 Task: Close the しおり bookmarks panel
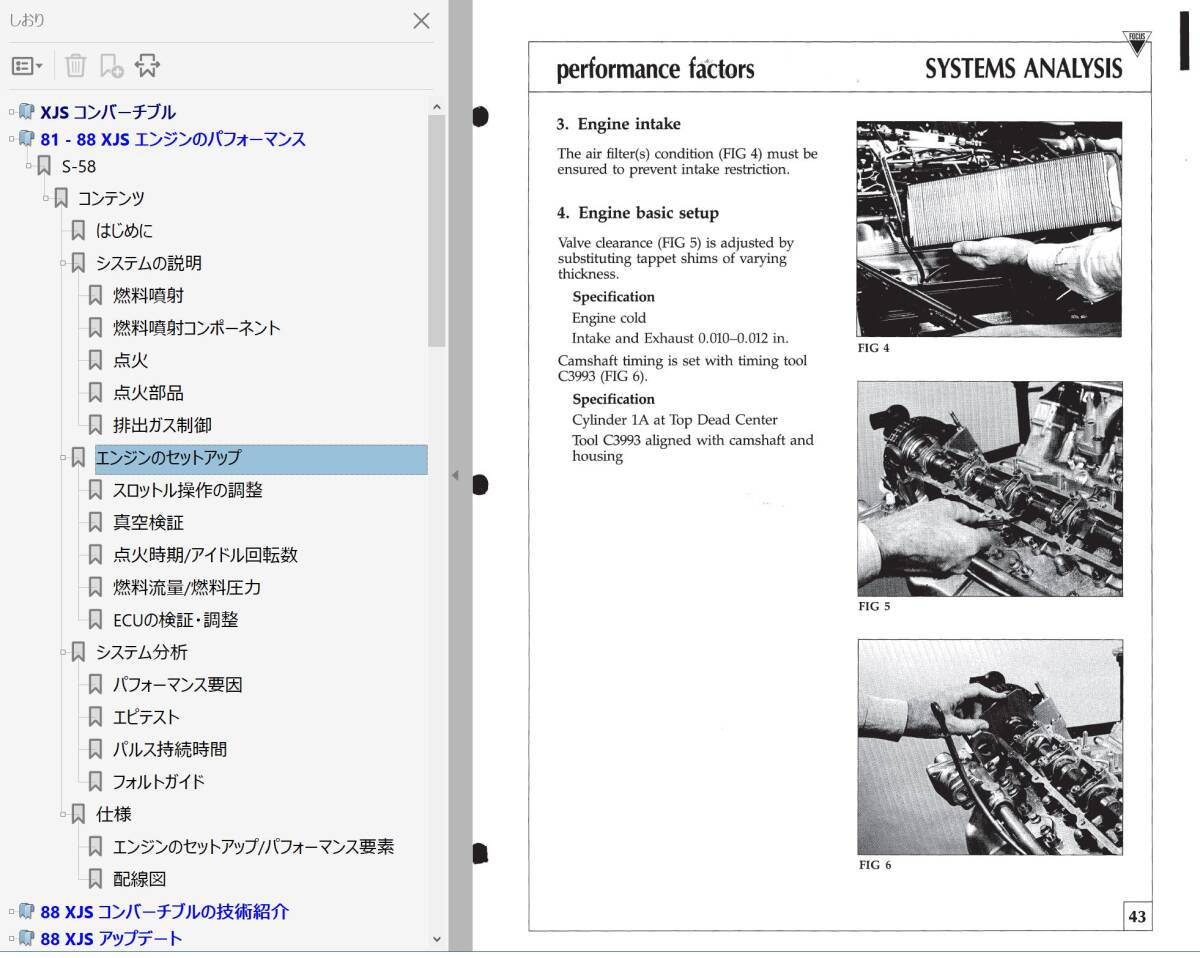pos(422,21)
